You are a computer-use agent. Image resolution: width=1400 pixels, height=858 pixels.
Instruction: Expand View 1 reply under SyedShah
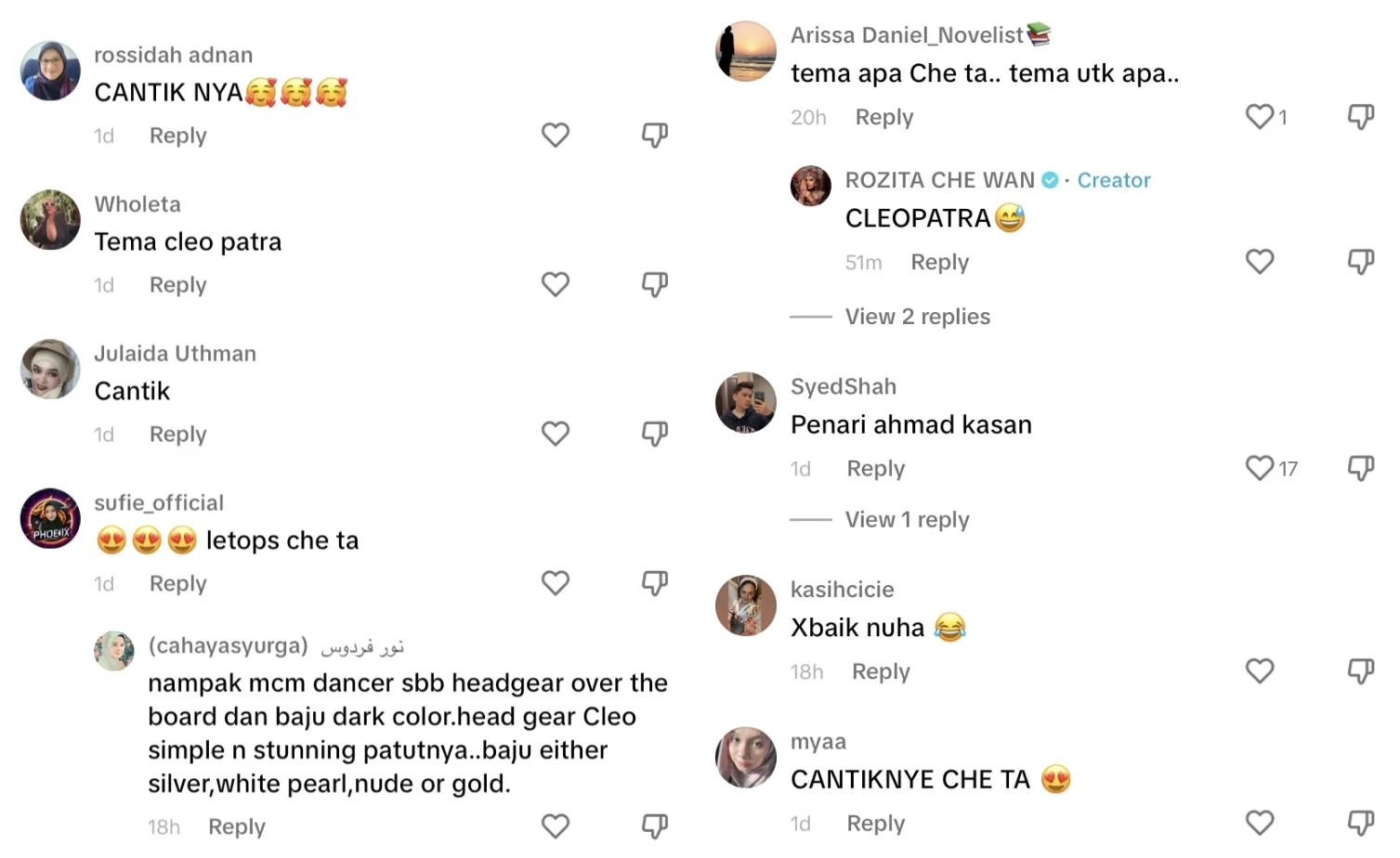pos(907,520)
